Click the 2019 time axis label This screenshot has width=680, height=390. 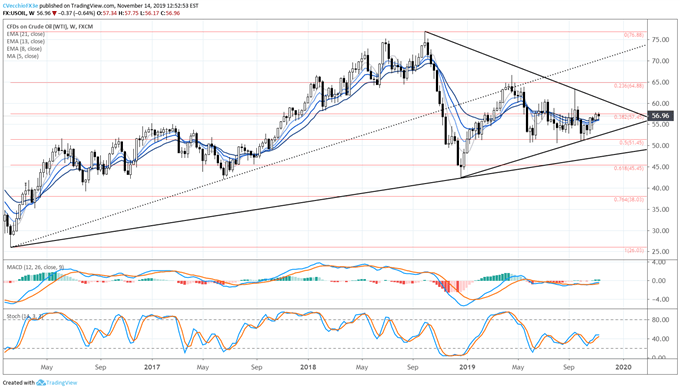point(467,367)
